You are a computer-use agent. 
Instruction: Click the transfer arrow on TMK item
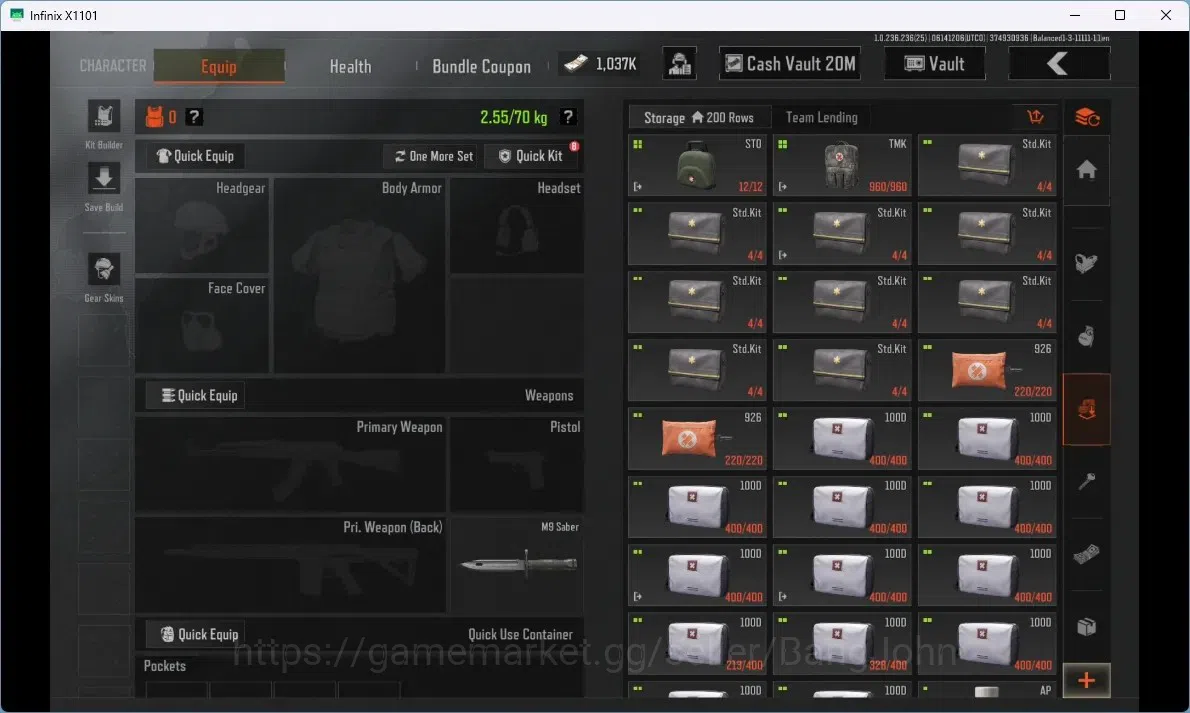click(x=782, y=187)
